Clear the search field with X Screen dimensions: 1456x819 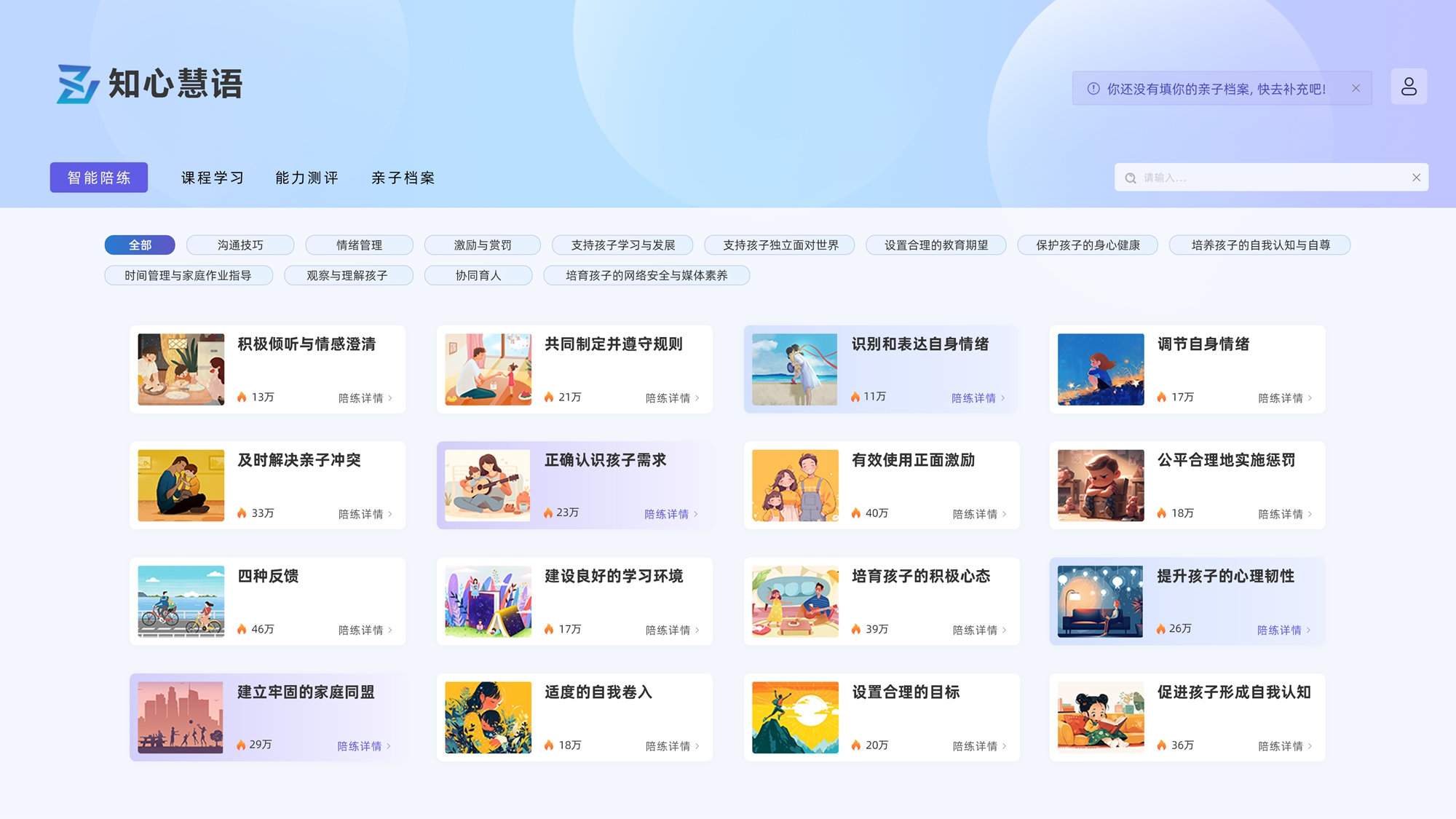(x=1416, y=178)
